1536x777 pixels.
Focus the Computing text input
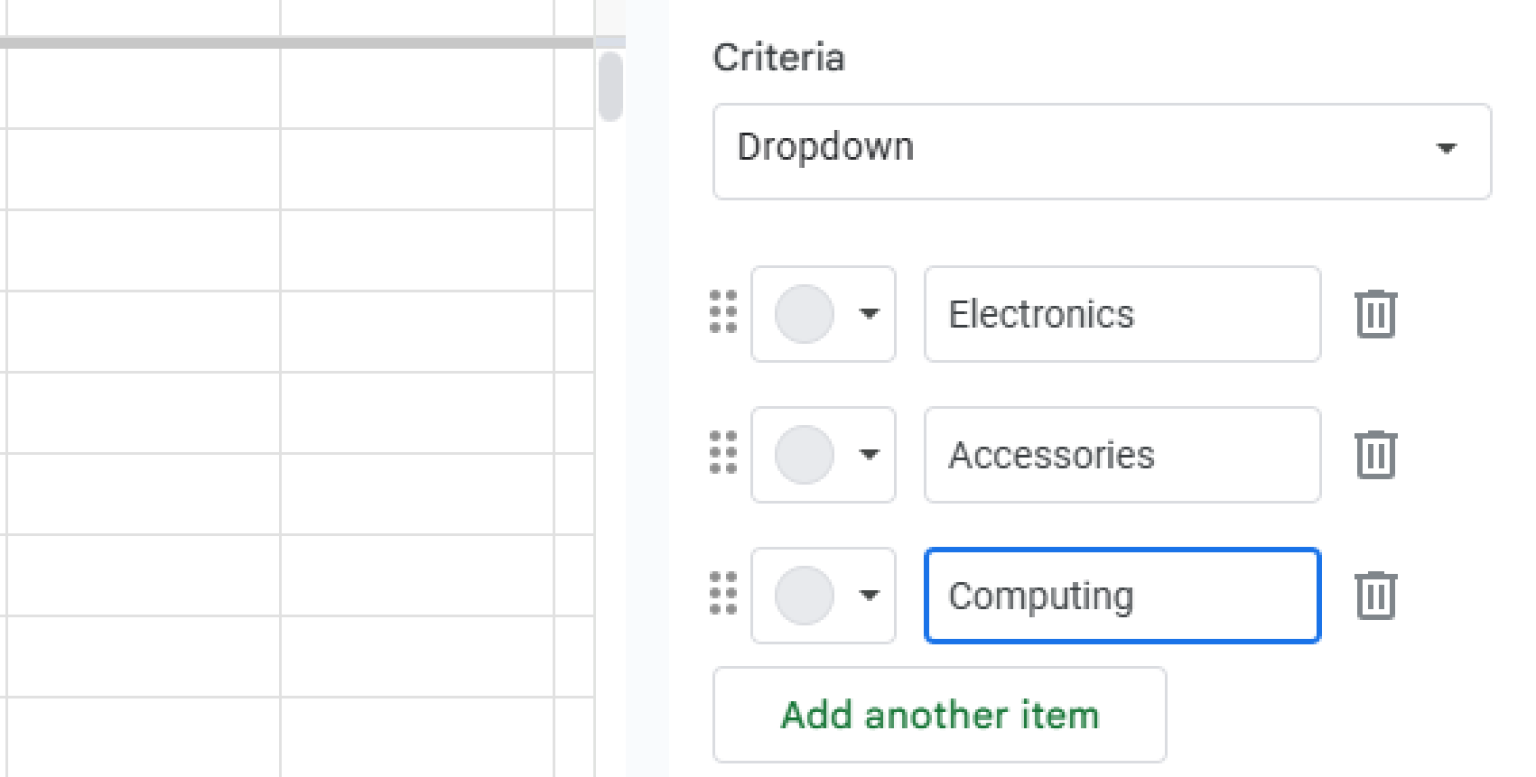click(1120, 596)
